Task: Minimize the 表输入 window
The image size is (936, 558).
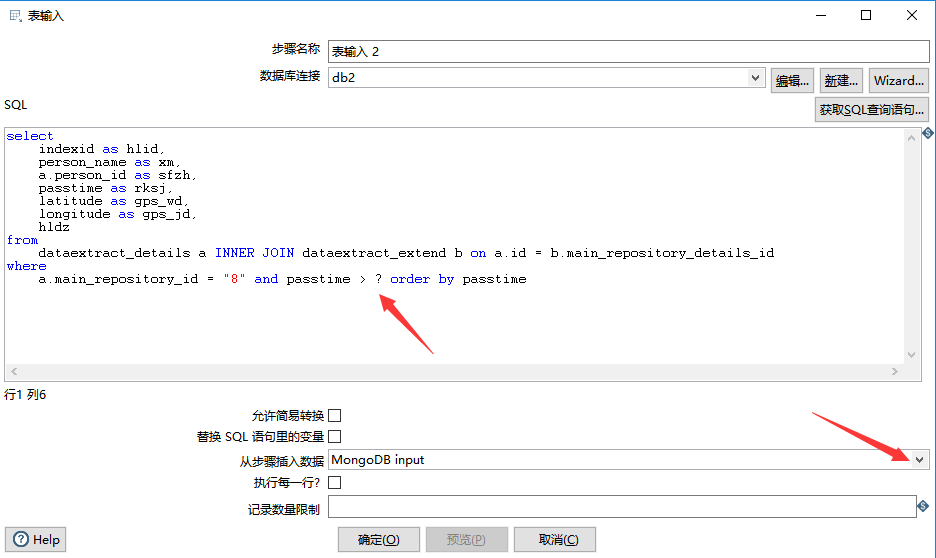Action: [821, 16]
